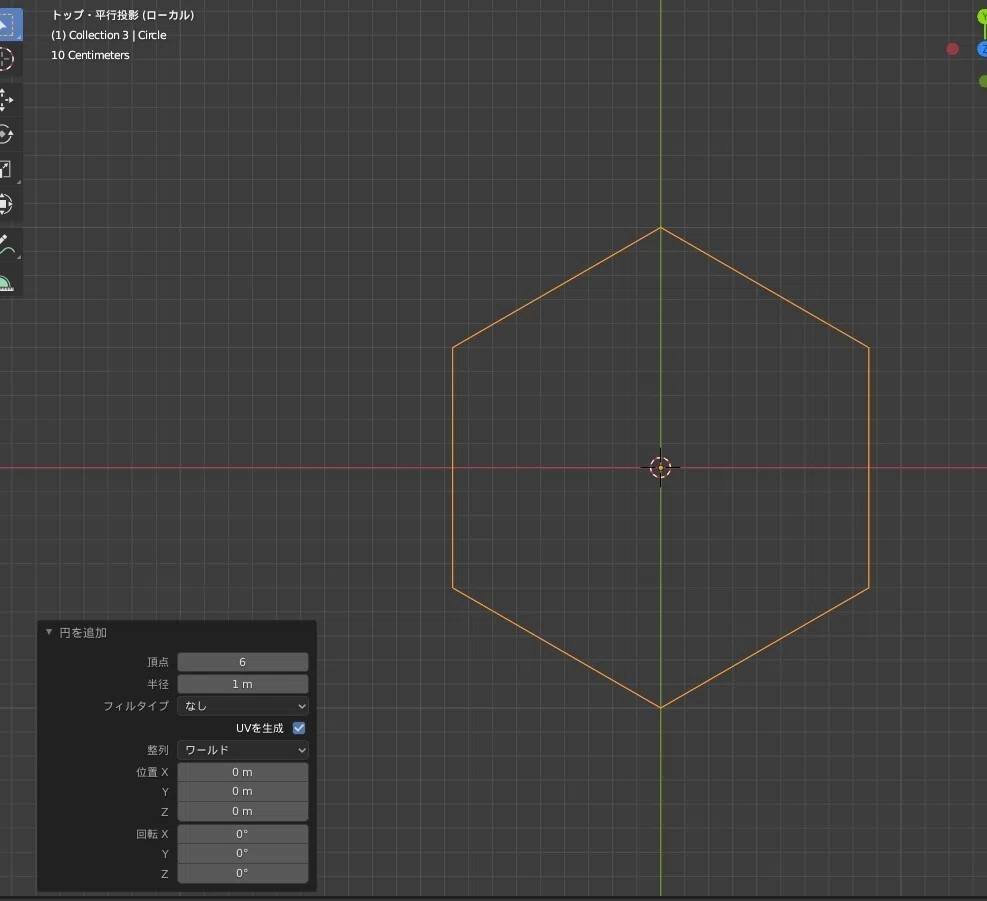
Task: Select the Scale tool
Action: [x=6, y=169]
